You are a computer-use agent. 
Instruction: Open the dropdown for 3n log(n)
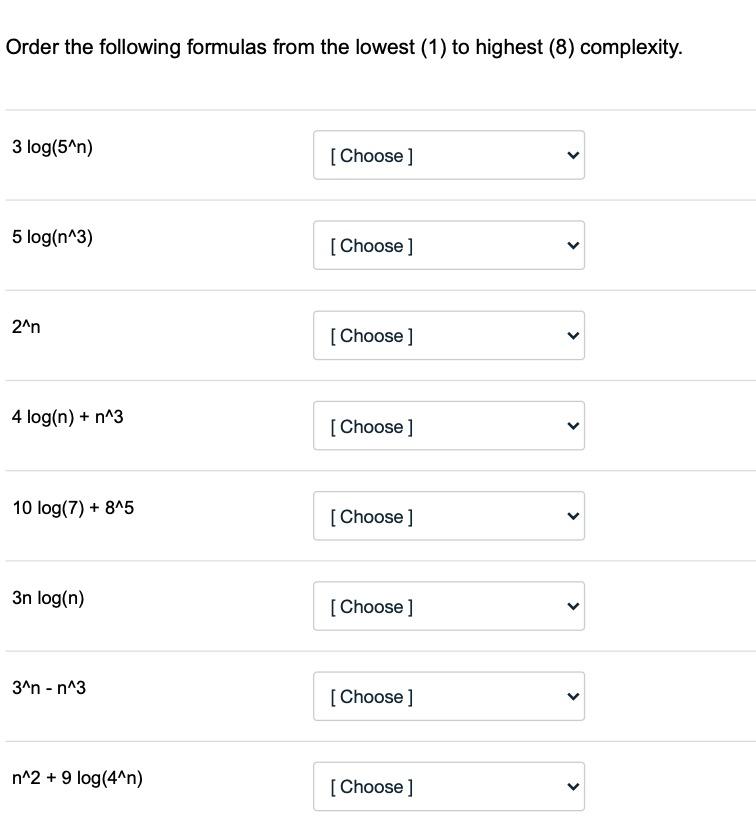448,606
